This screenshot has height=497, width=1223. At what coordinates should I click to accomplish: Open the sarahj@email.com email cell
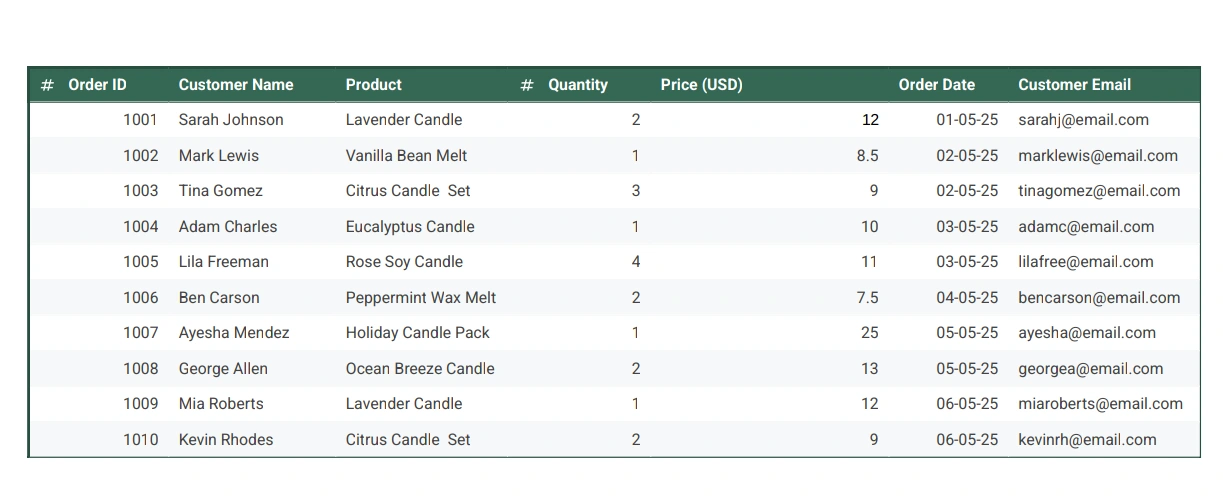(x=1083, y=120)
